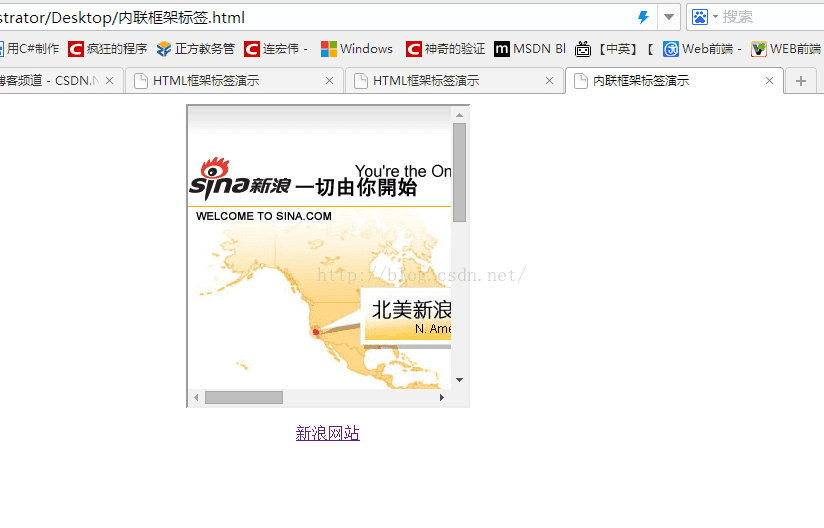Click the V favicon beside WEB前端

point(759,49)
